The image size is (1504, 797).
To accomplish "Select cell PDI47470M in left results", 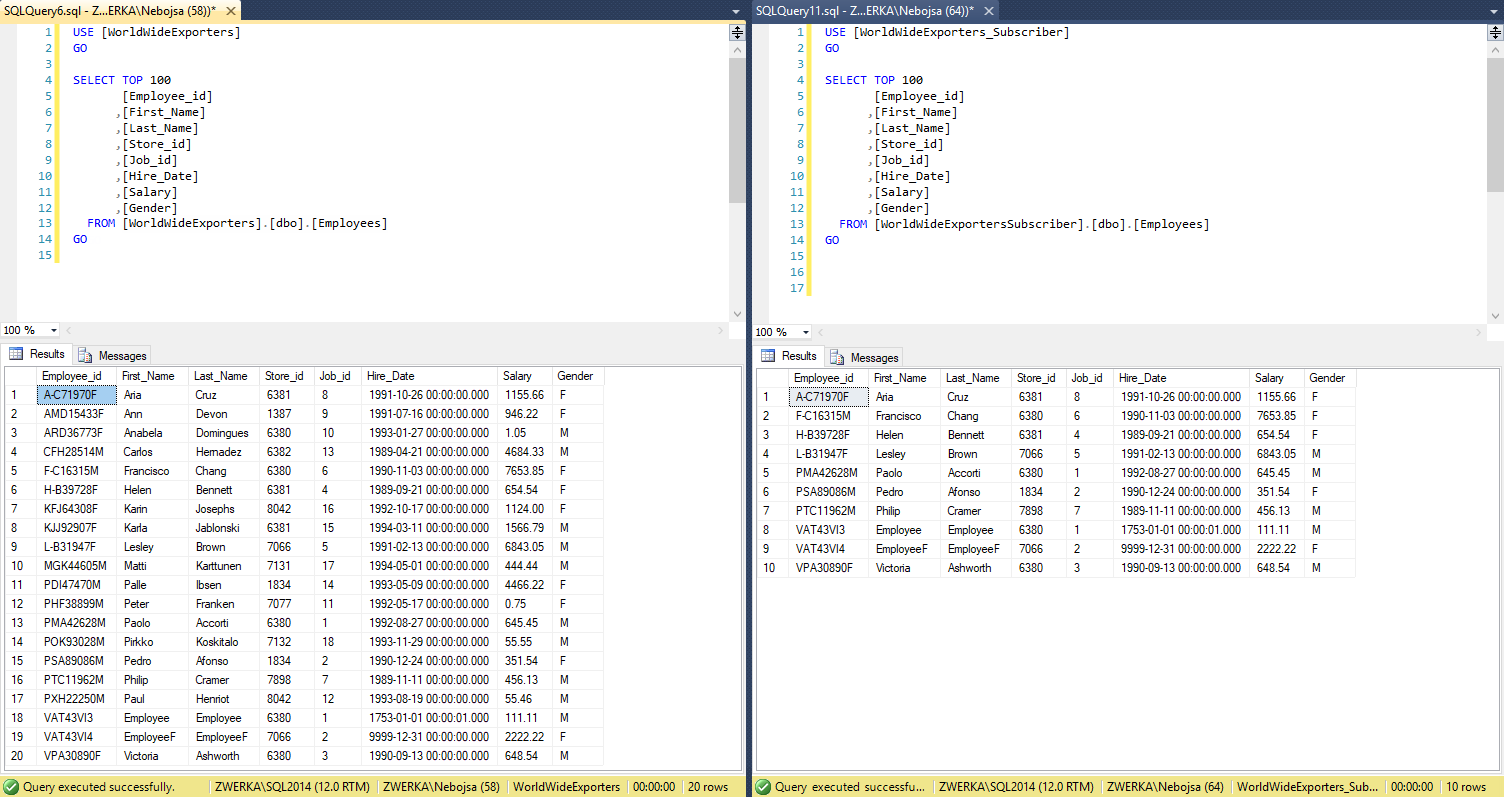I will 76,585.
